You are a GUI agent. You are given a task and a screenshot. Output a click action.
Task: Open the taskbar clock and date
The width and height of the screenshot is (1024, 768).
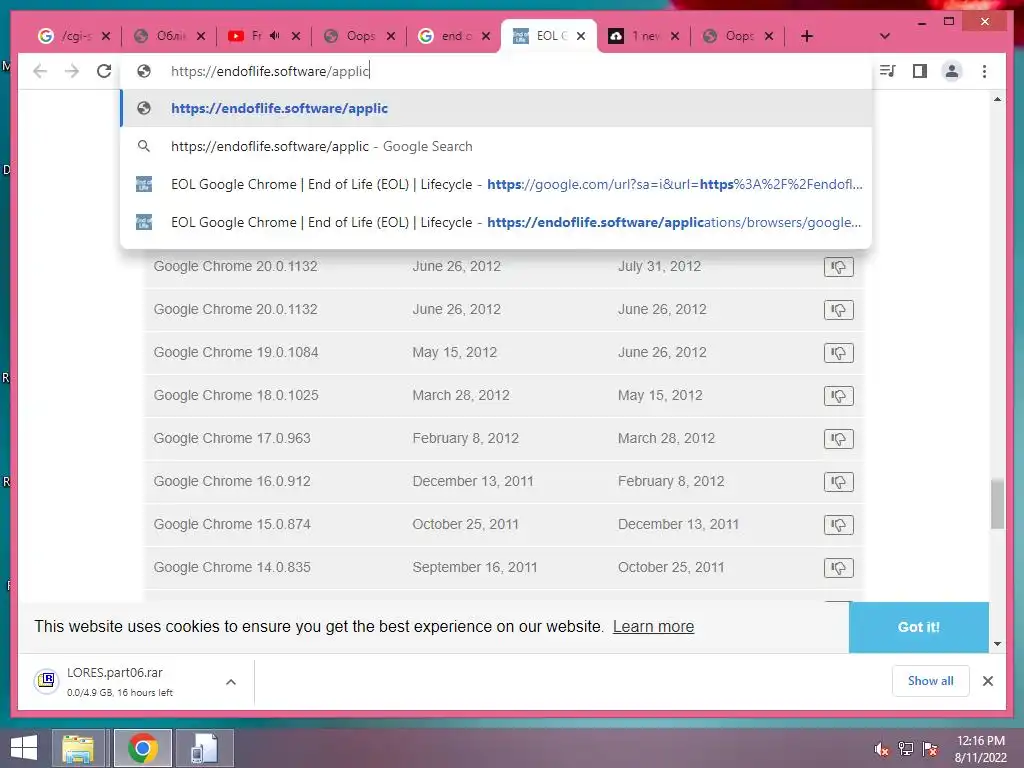point(980,749)
